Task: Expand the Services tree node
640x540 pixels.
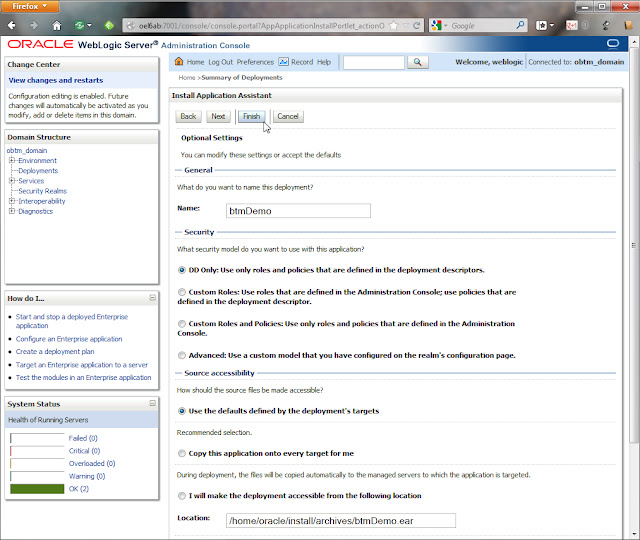Action: (12, 181)
